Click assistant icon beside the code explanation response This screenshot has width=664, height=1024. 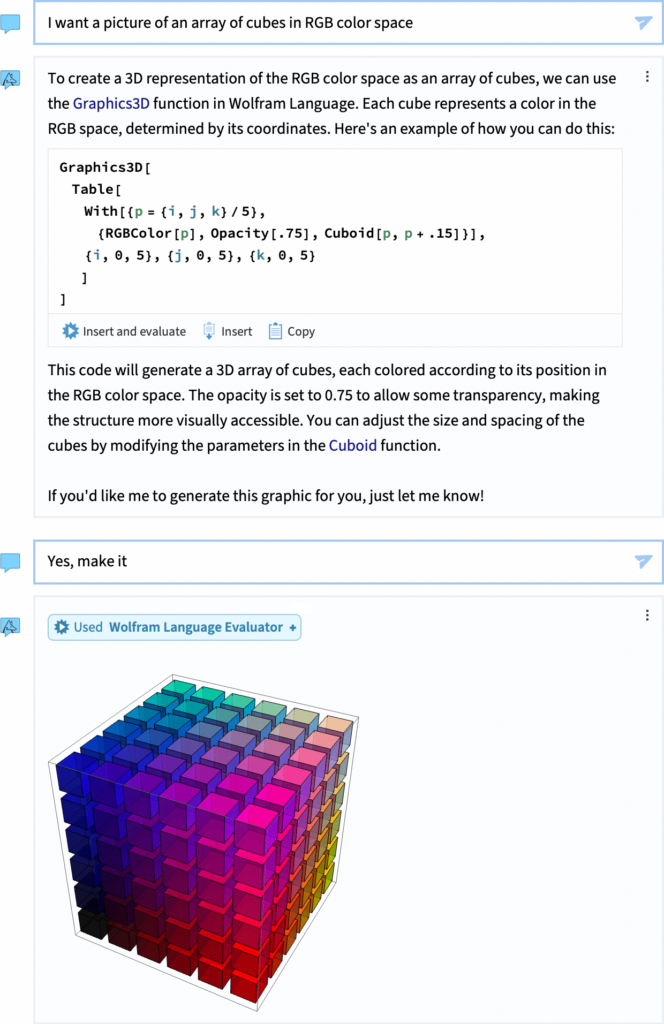pyautogui.click(x=10, y=79)
